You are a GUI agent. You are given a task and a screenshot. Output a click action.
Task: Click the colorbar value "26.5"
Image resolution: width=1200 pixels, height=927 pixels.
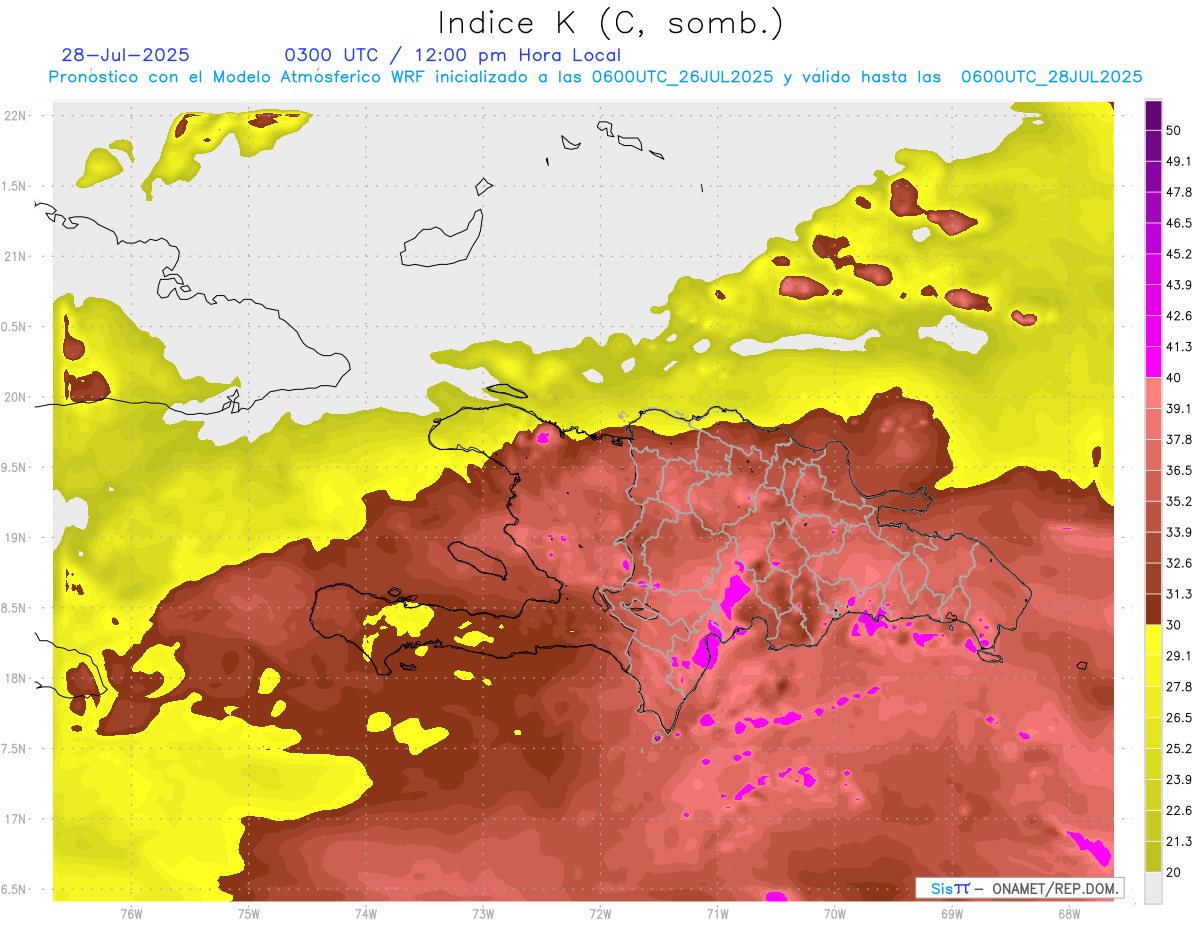[1181, 718]
